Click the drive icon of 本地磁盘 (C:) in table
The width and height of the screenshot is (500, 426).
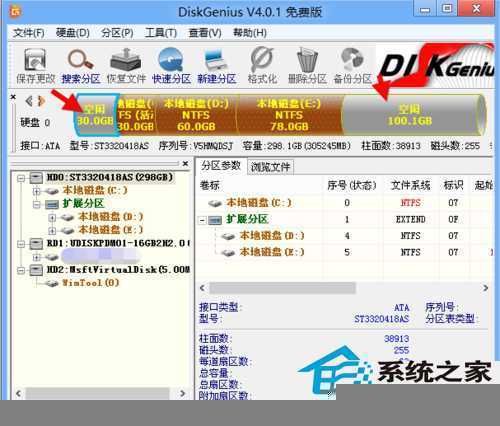(215, 203)
